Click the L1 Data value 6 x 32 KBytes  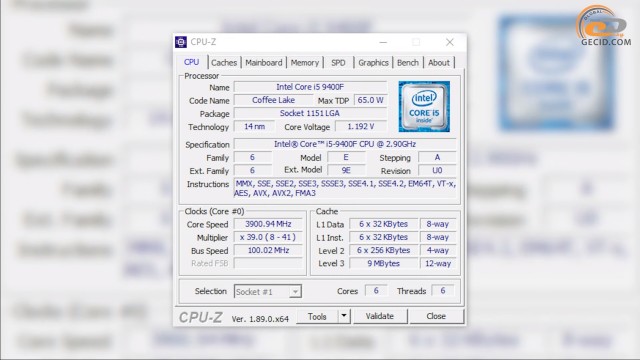point(383,224)
